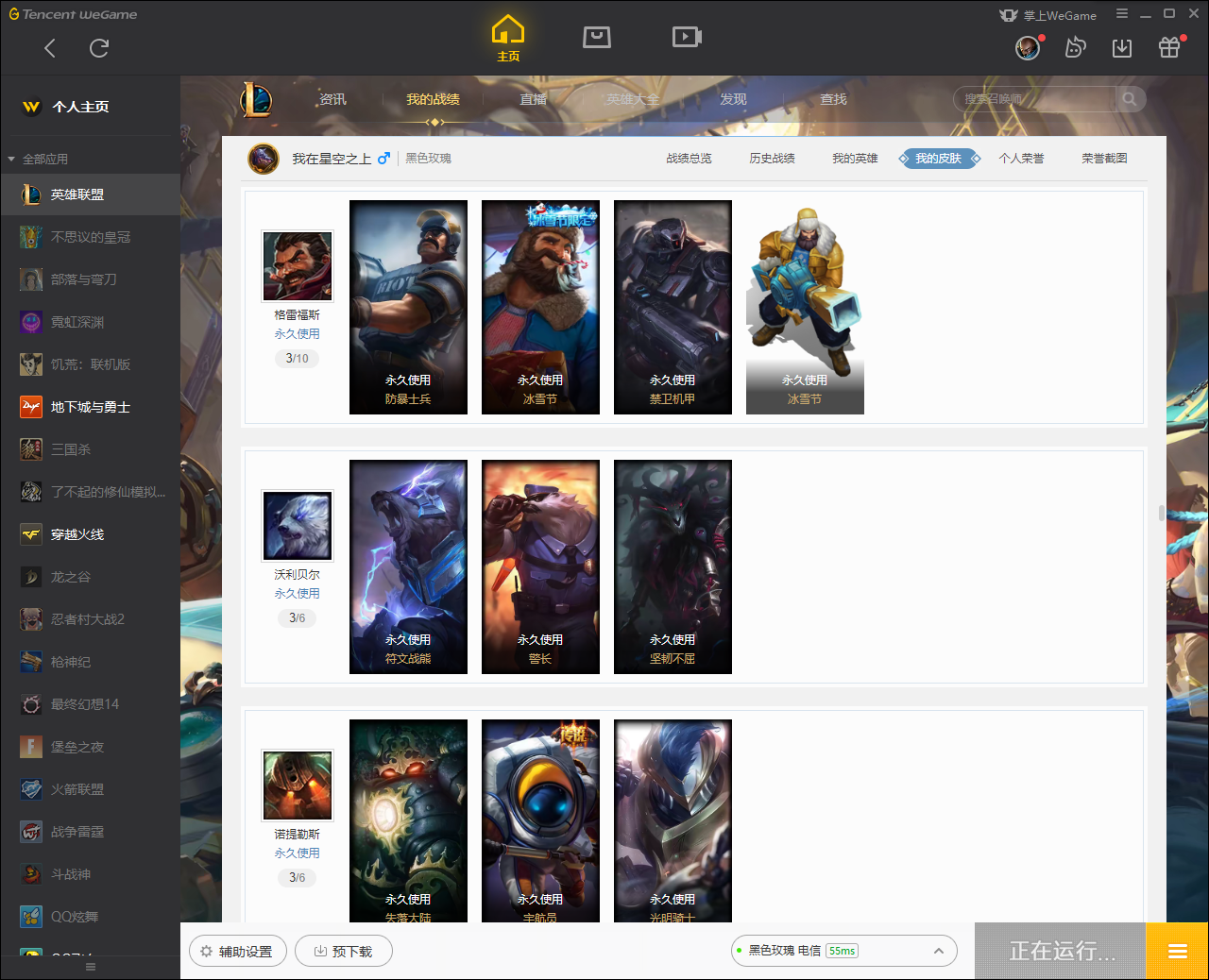
Task: Switch to 查找 tab
Action: coord(833,99)
